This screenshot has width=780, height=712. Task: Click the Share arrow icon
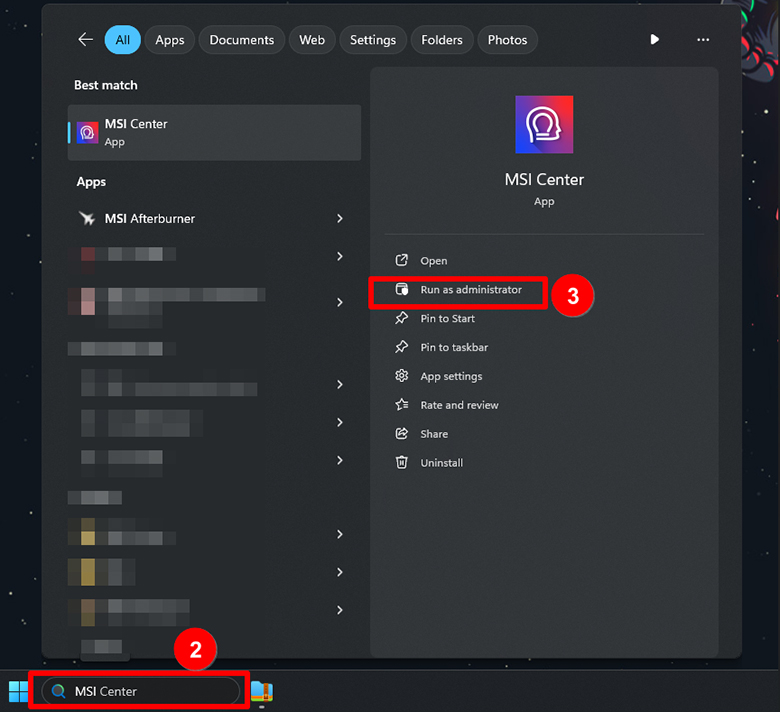[401, 433]
